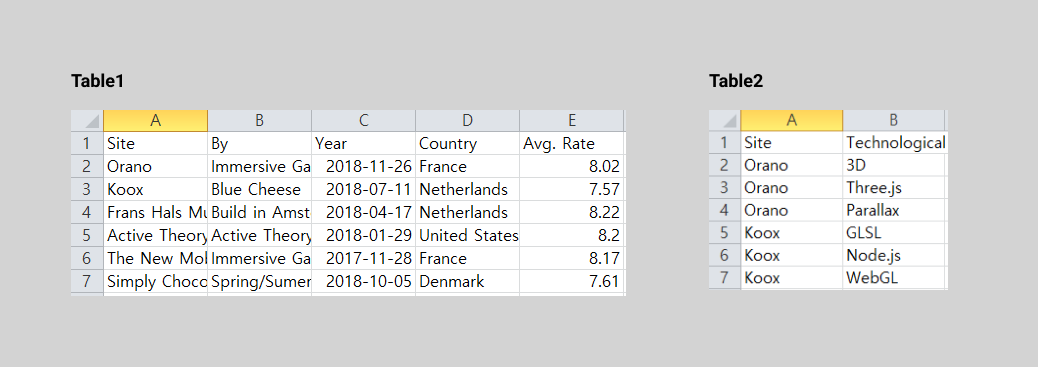1038x367 pixels.
Task: Click the United States cell
Action: pyautogui.click(x=467, y=236)
